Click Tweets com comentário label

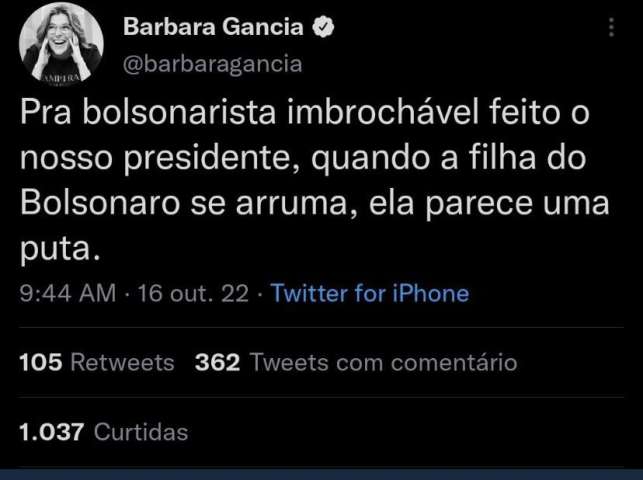[383, 362]
